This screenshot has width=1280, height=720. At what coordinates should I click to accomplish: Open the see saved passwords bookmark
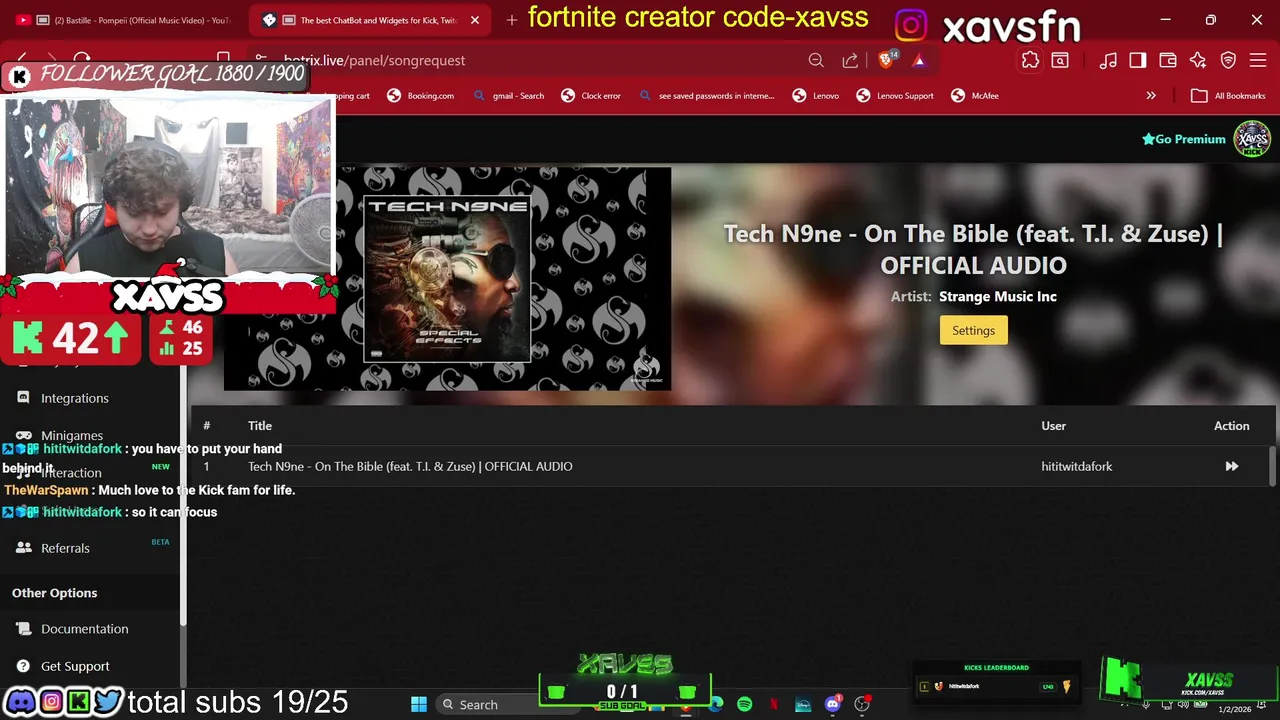(x=706, y=96)
